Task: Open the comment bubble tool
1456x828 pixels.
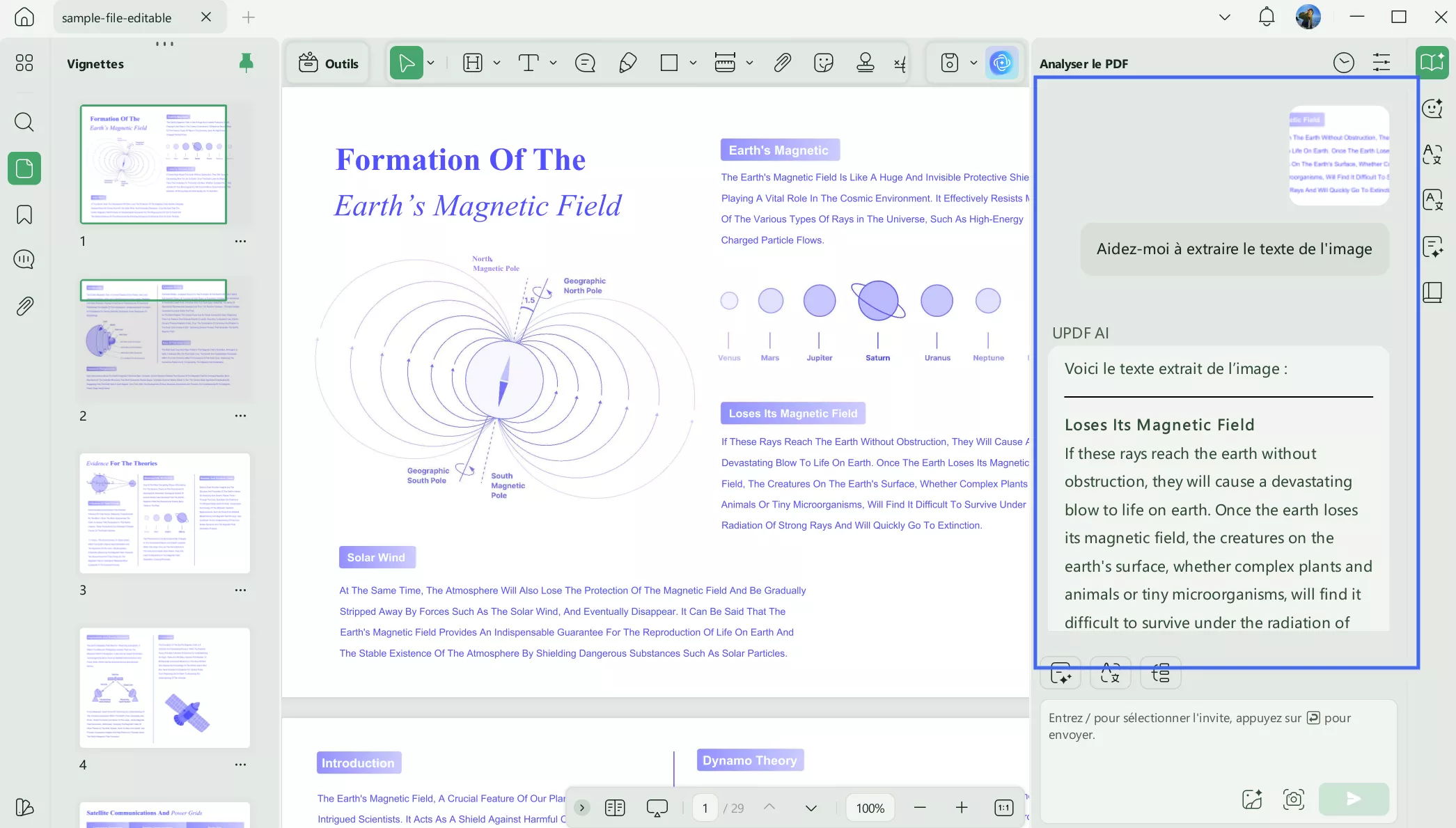Action: click(x=585, y=63)
